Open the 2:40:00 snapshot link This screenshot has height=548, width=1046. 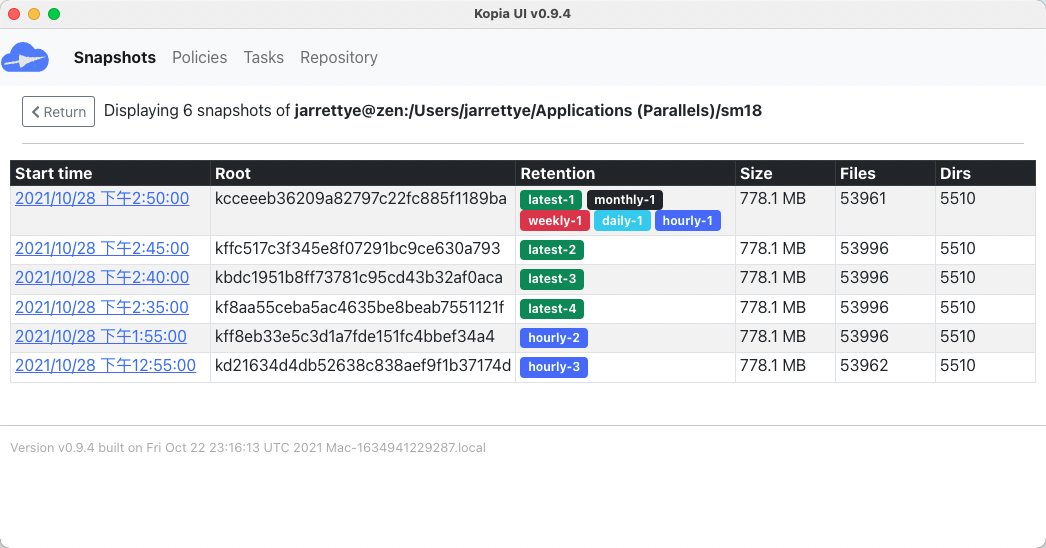click(102, 277)
